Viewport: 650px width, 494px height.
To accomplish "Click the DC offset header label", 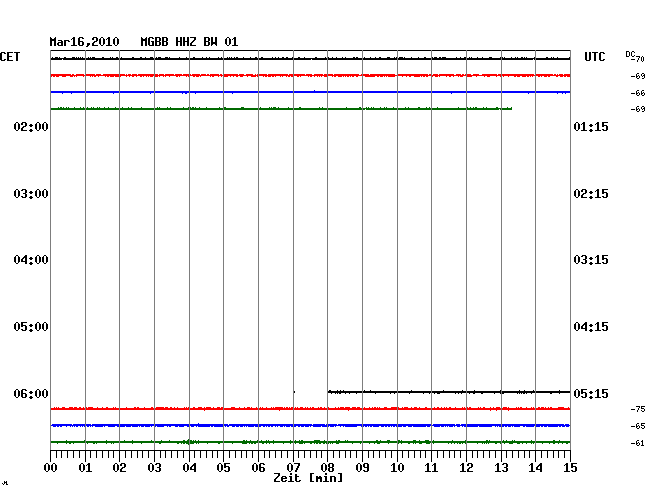I will (630, 54).
